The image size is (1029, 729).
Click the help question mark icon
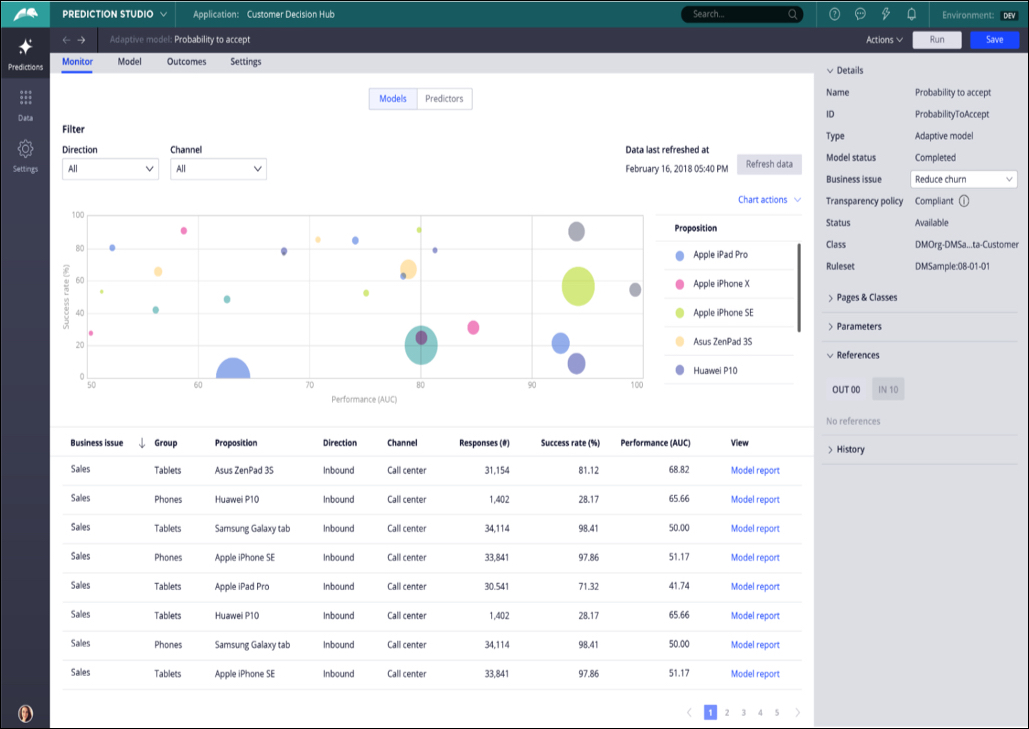point(835,14)
